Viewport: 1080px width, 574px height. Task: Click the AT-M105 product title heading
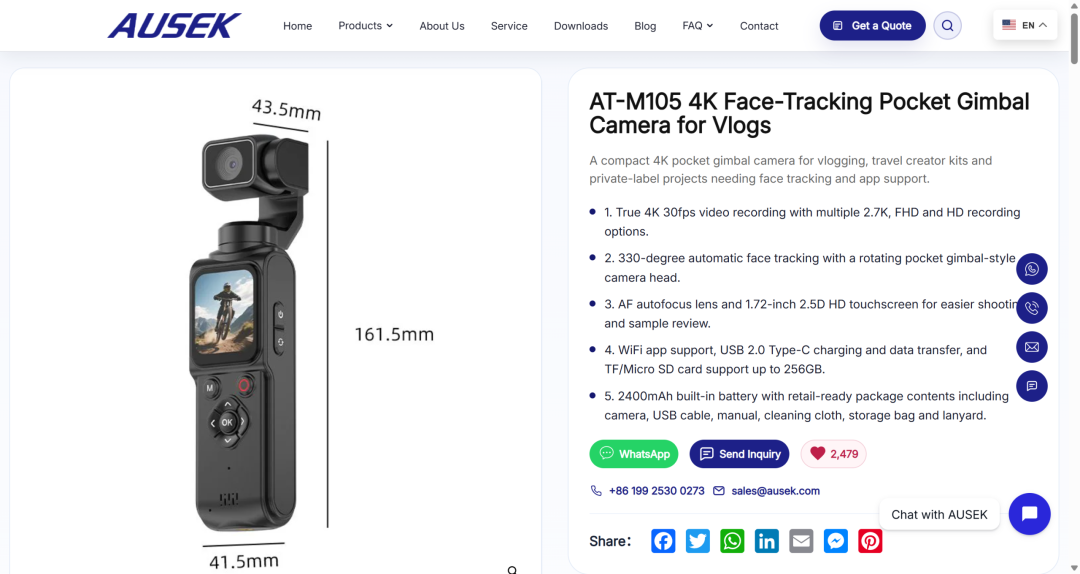click(809, 113)
